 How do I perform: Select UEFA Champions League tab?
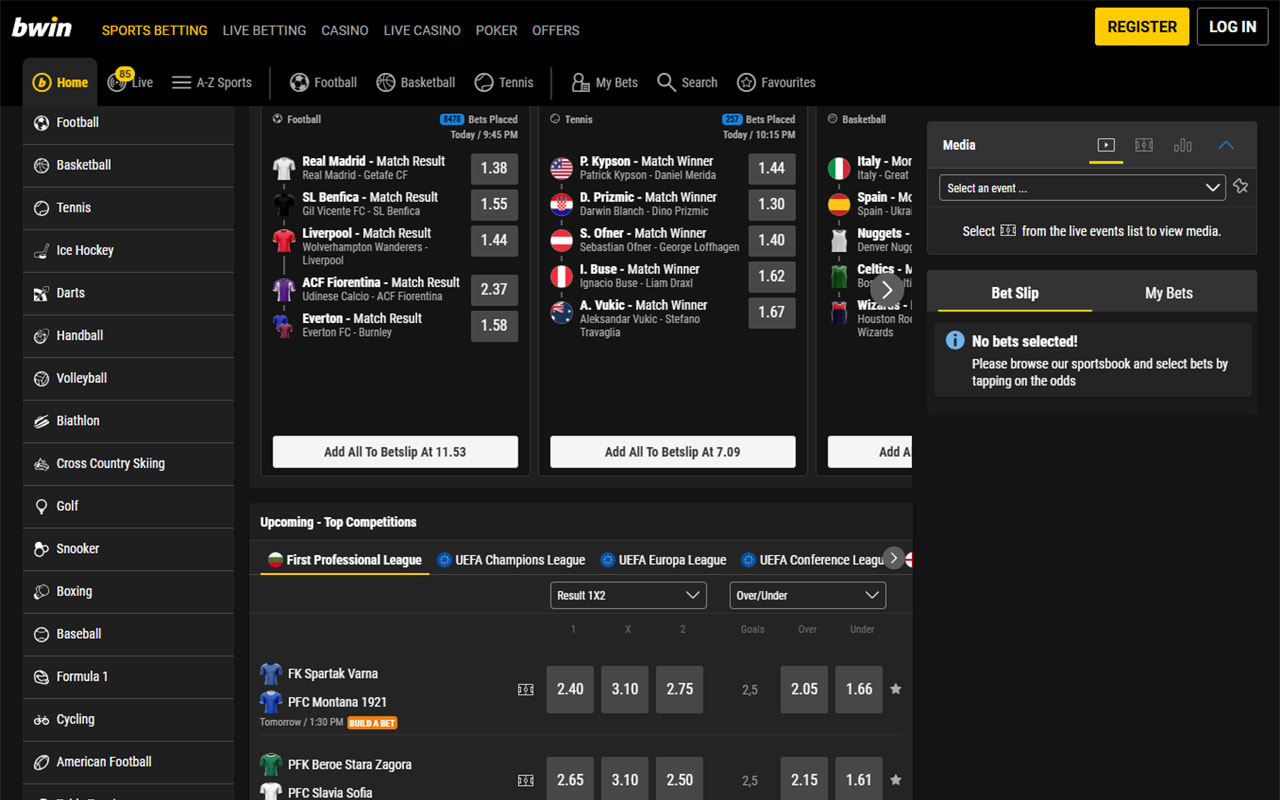[x=511, y=560]
